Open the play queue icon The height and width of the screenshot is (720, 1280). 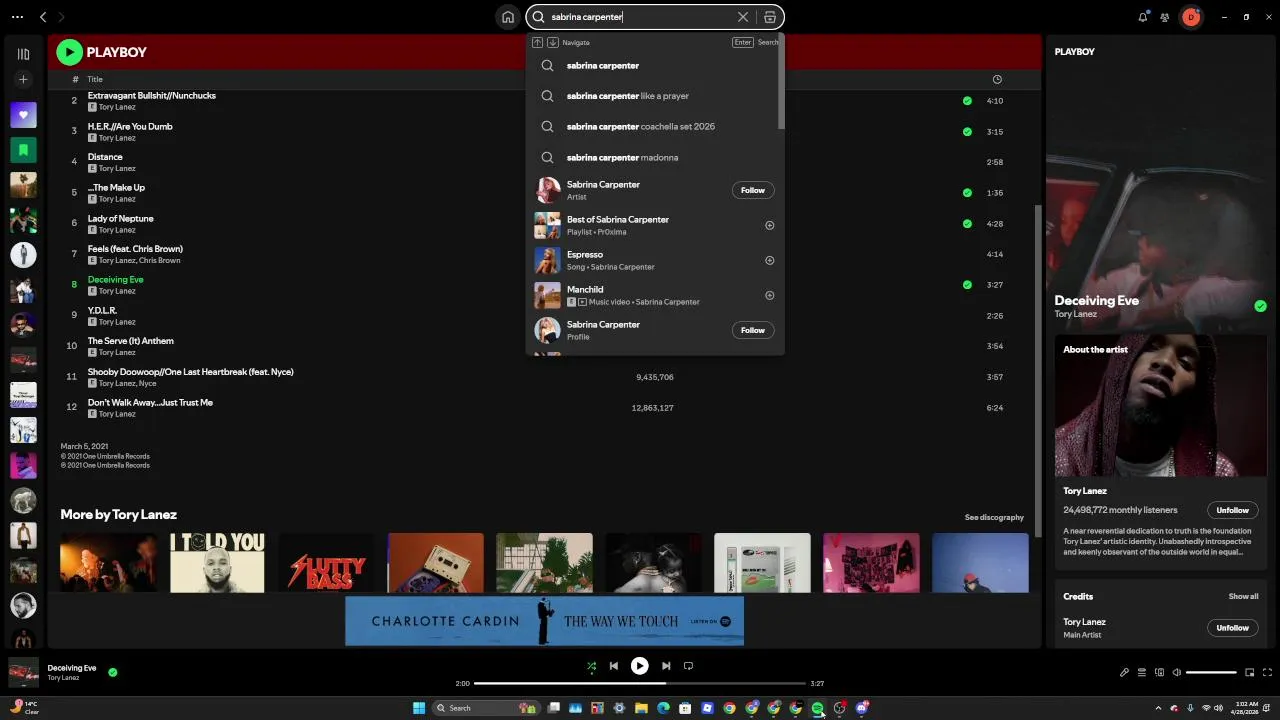click(x=1142, y=673)
